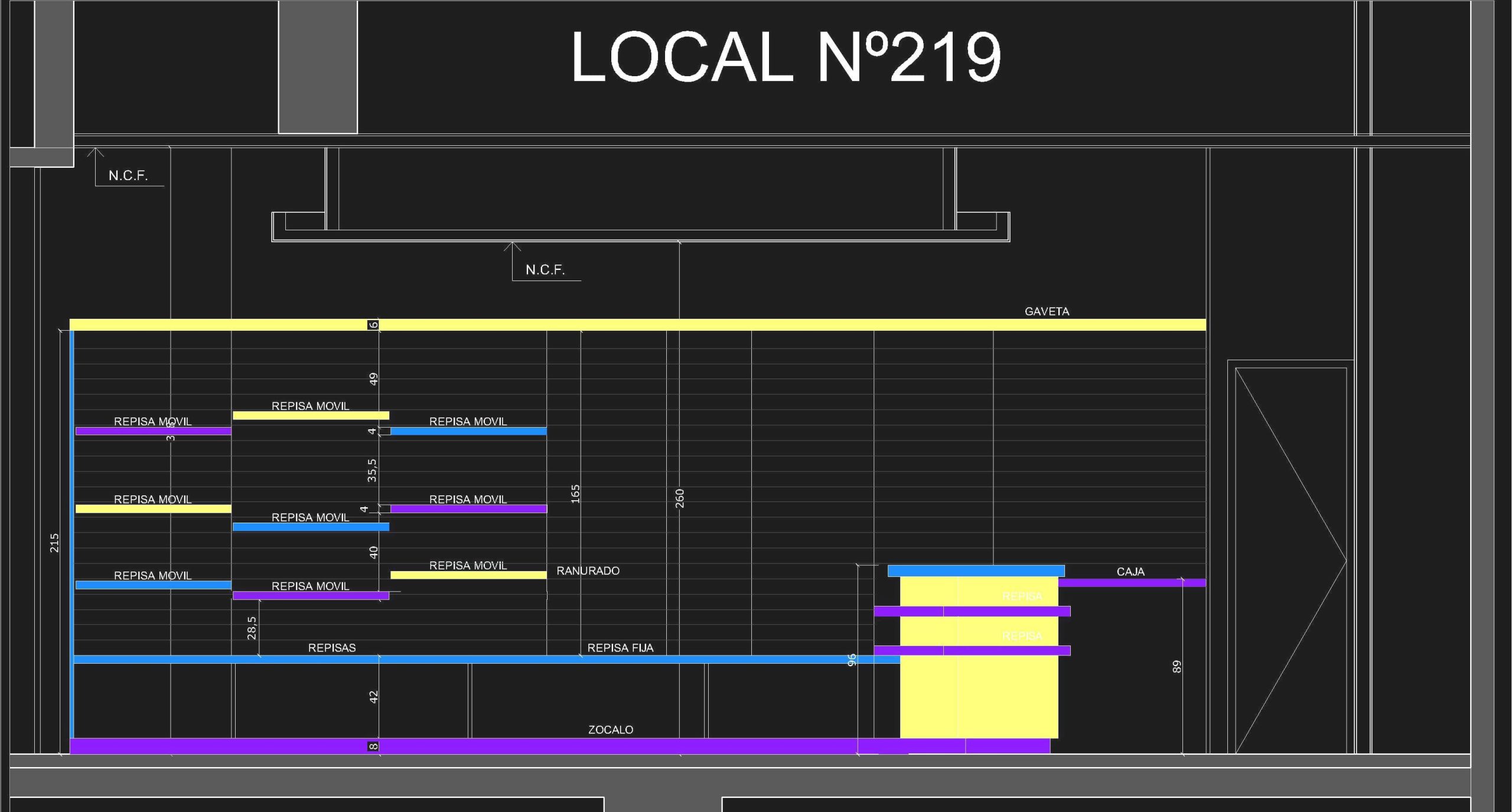Screen dimensions: 1512x812
Task: Select the 96 counter height dimension
Action: (852, 660)
